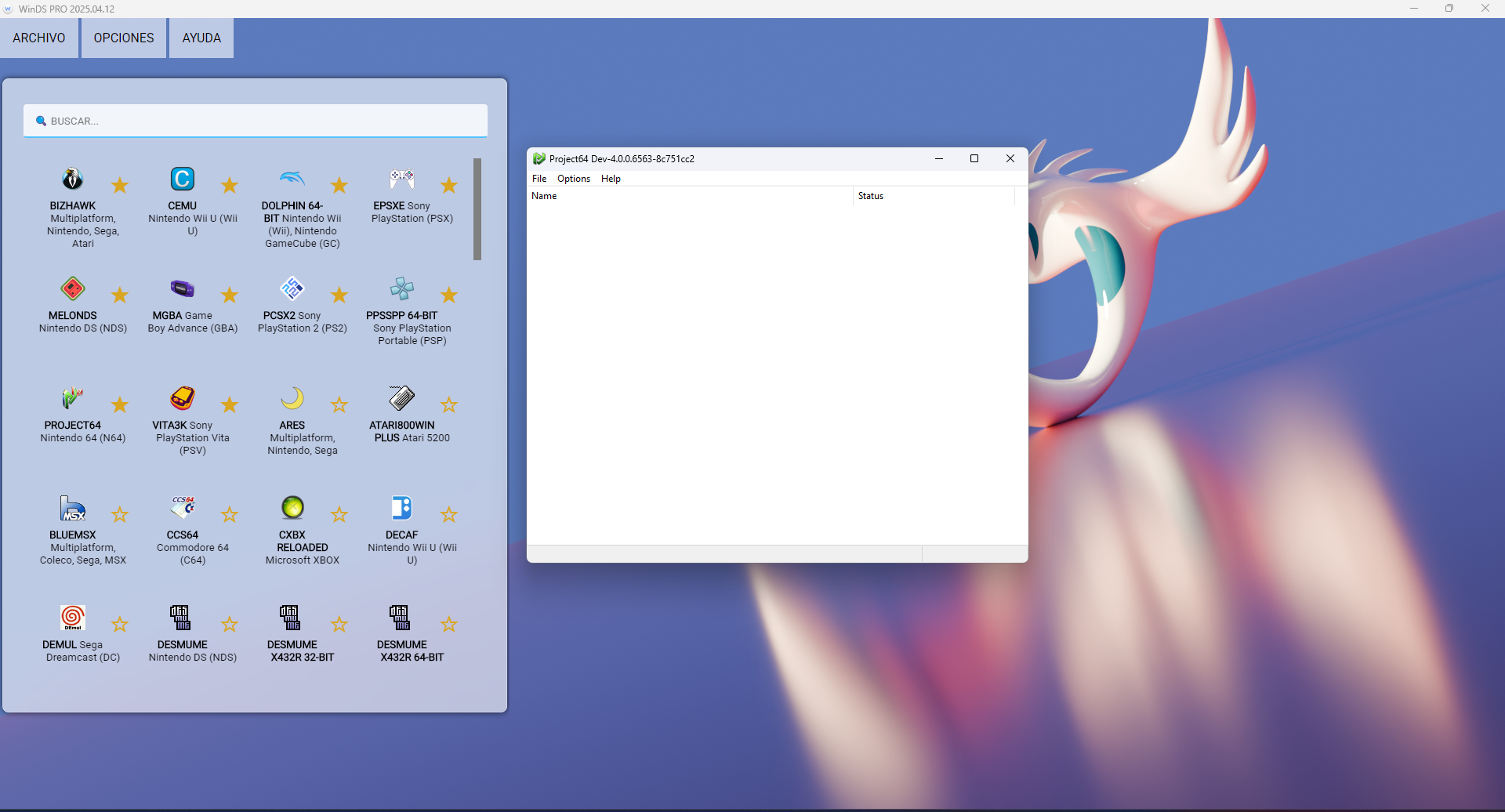This screenshot has width=1505, height=812.
Task: Favorite Demul with its star
Action: (x=120, y=624)
